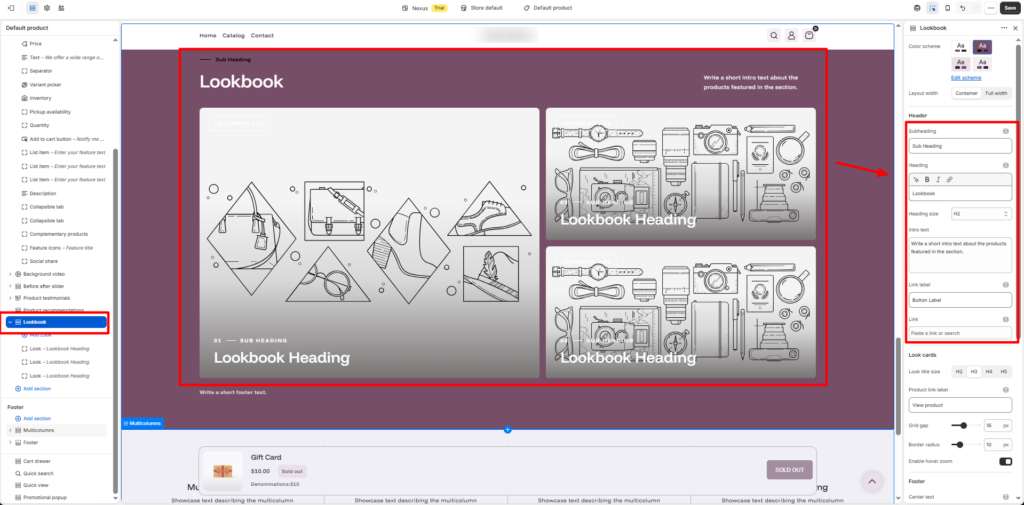Click the dynamic source icon beside Link label
The image size is (1024, 505).
tap(1006, 285)
